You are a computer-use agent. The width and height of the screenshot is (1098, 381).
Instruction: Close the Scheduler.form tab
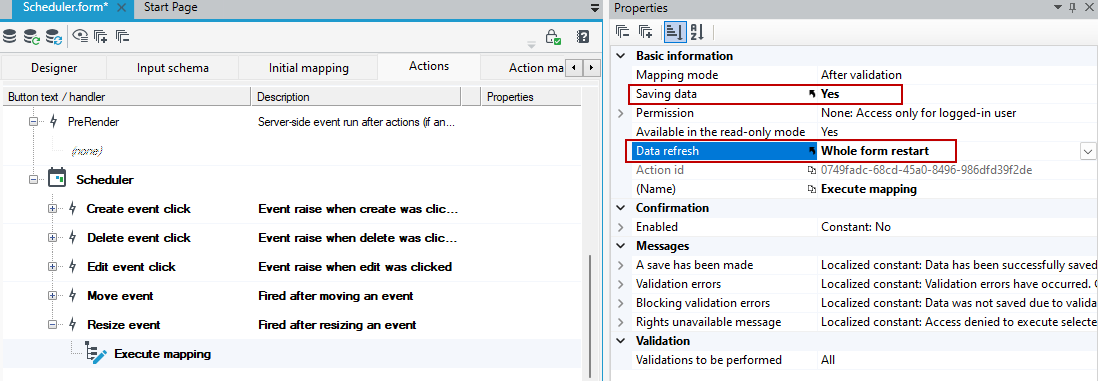121,8
